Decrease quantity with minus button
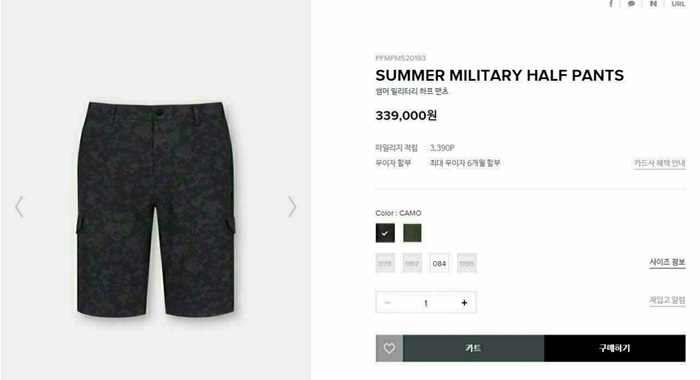700x380 pixels. [388, 303]
